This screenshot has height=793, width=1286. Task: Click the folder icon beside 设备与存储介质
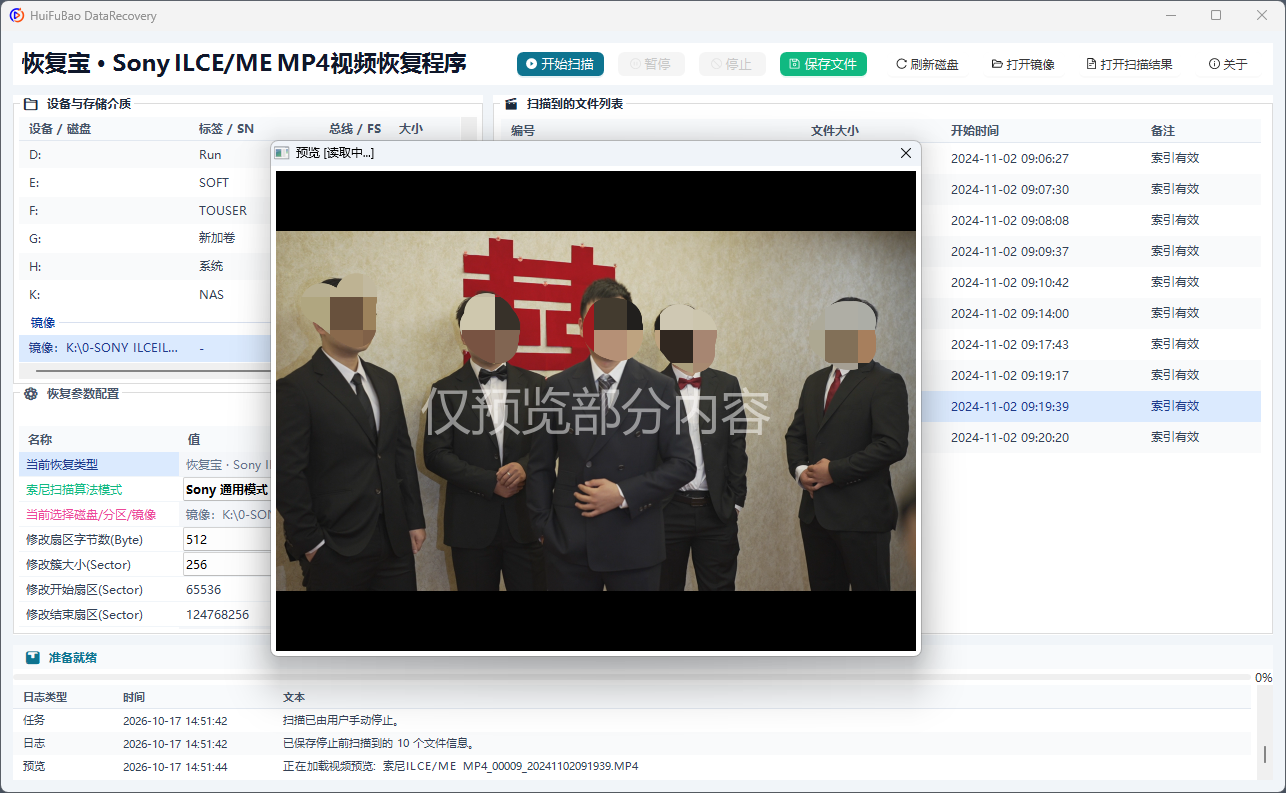click(30, 103)
